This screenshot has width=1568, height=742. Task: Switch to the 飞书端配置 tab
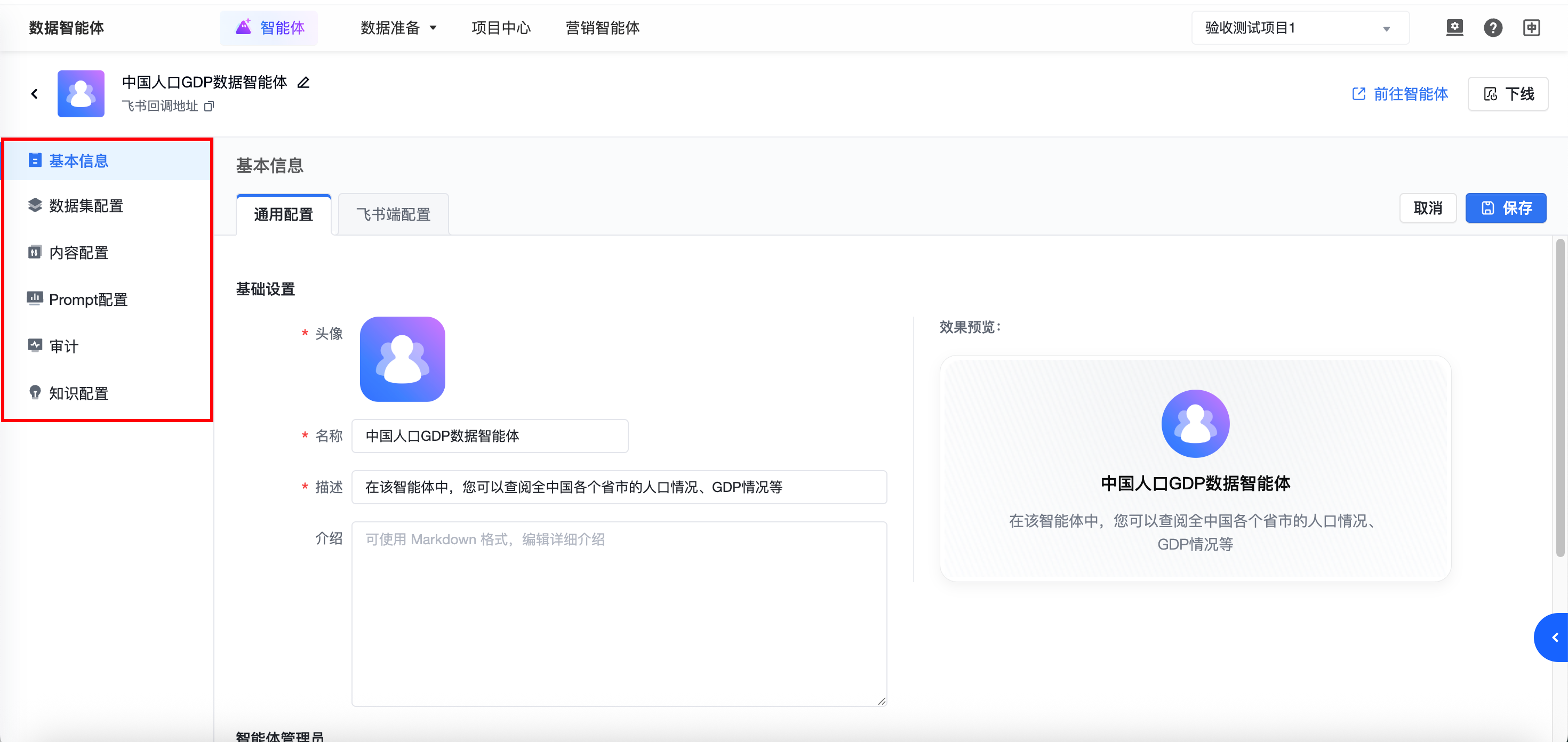point(393,215)
